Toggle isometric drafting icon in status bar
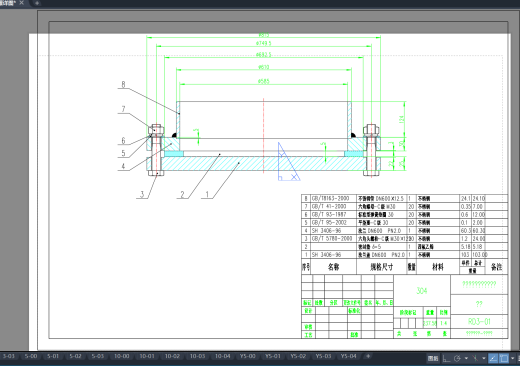Image resolution: width=520 pixels, height=366 pixels. [475, 359]
